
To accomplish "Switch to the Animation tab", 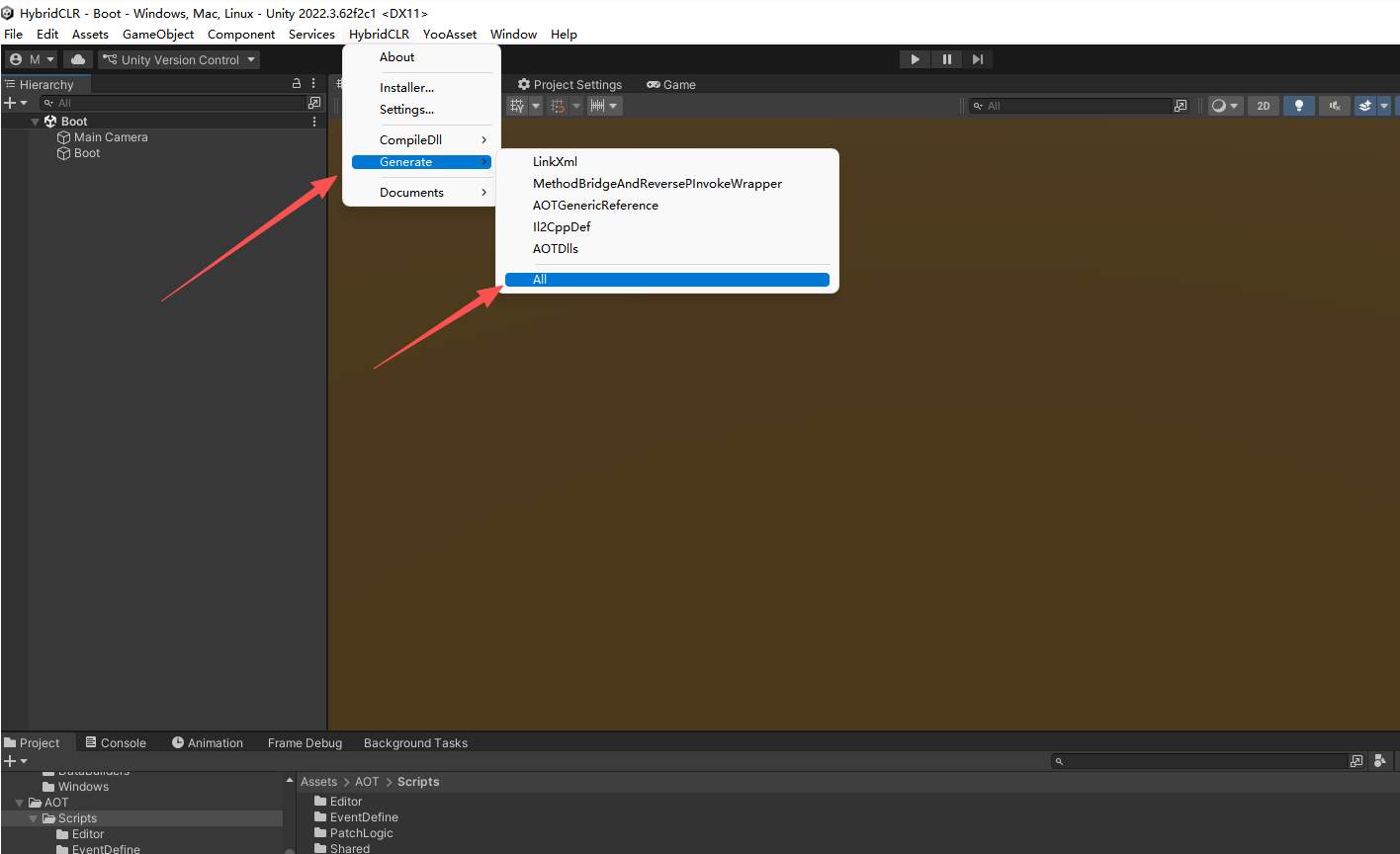I will point(207,743).
